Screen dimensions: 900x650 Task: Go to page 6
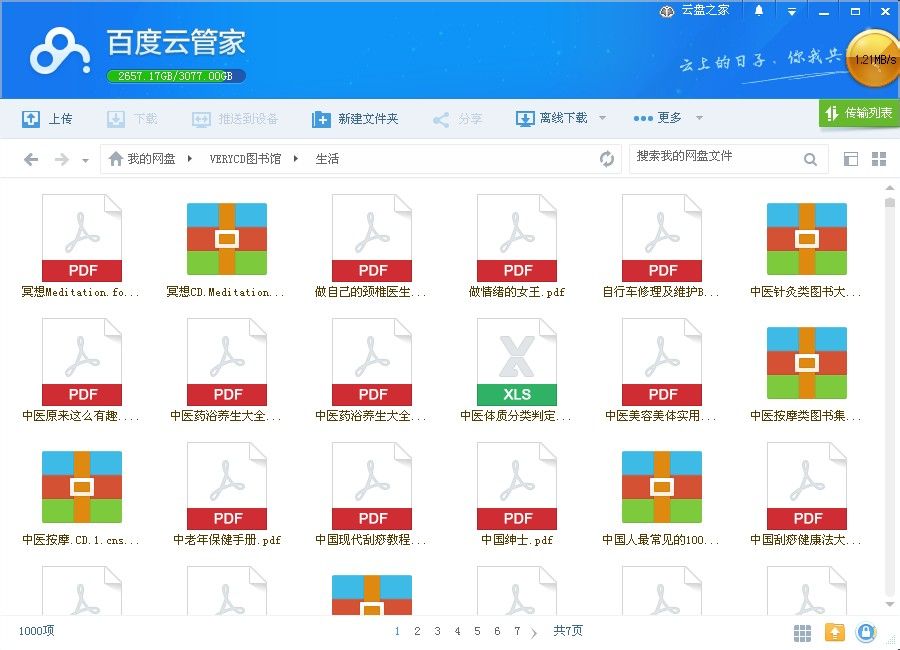(497, 631)
